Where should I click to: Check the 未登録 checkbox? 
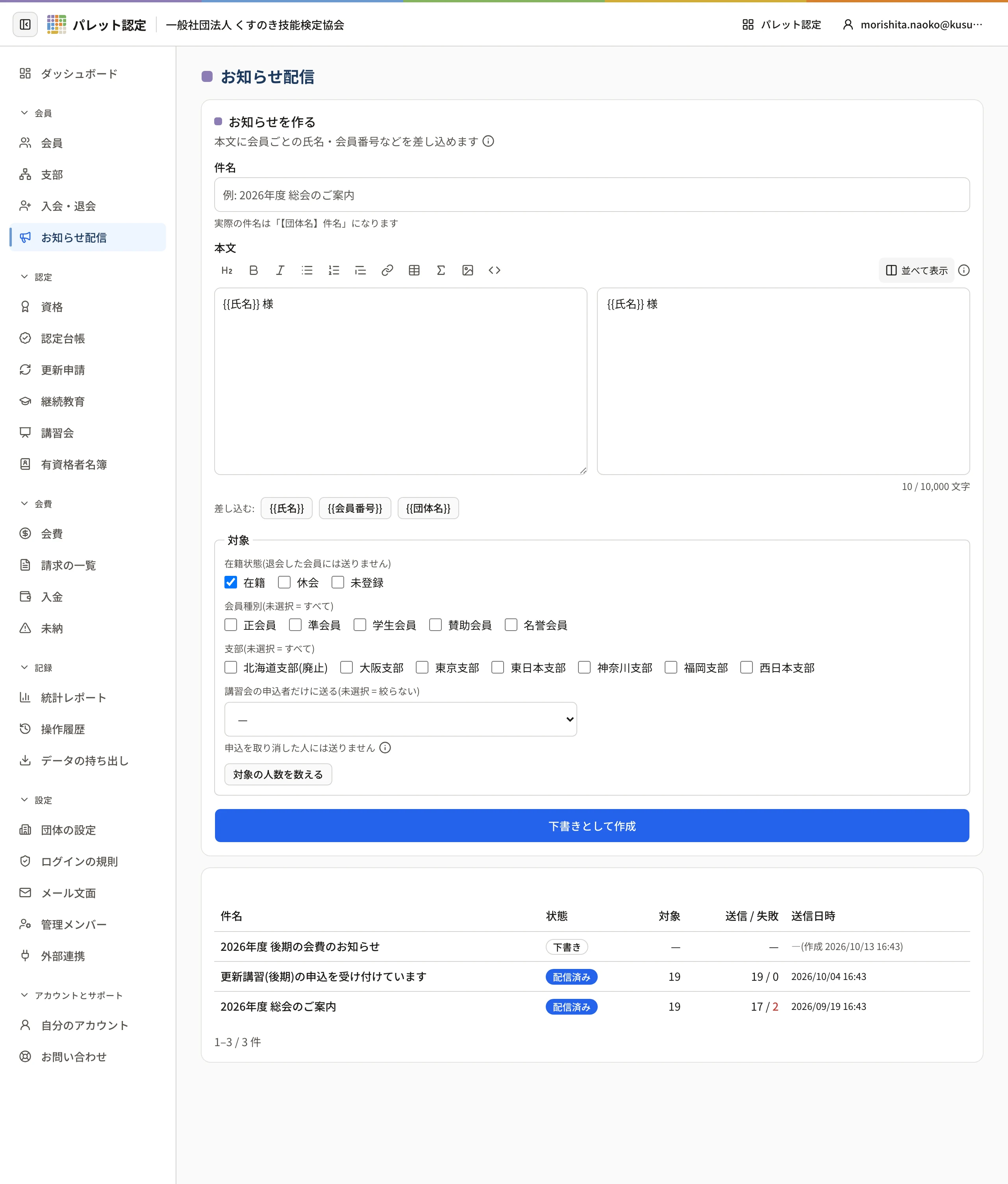pos(338,582)
